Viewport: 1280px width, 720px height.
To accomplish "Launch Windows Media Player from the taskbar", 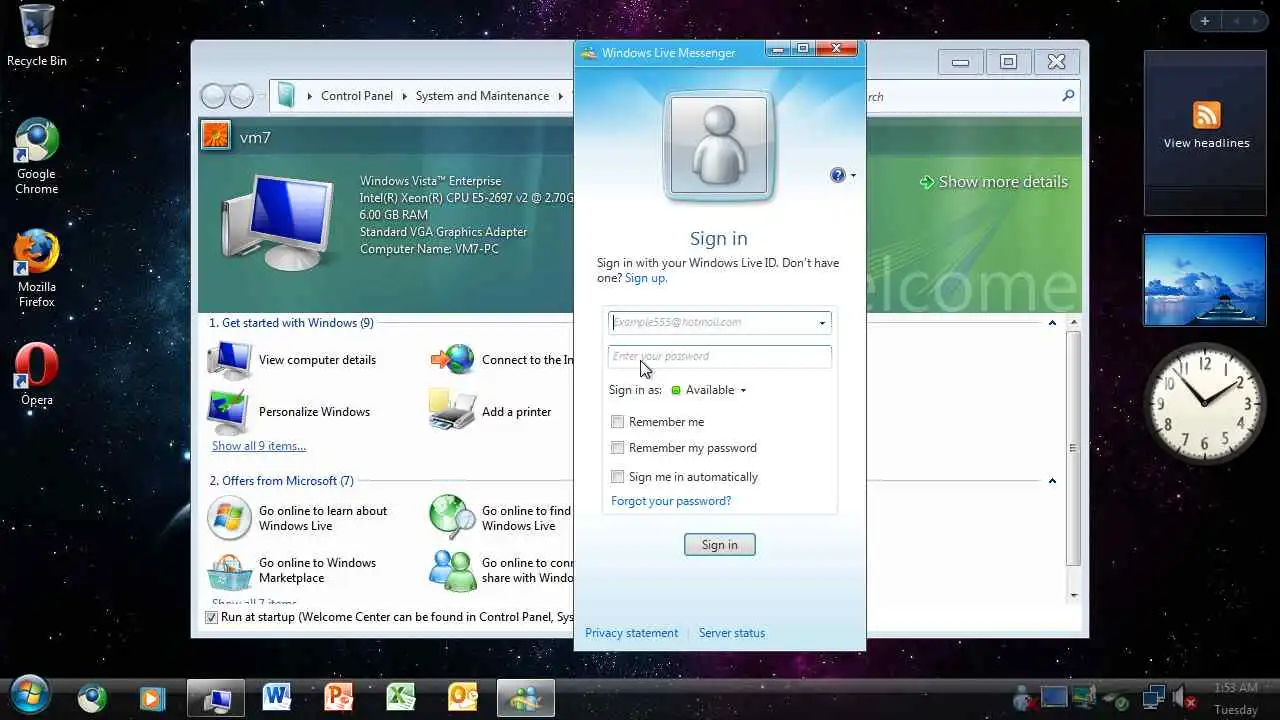I will coord(152,697).
